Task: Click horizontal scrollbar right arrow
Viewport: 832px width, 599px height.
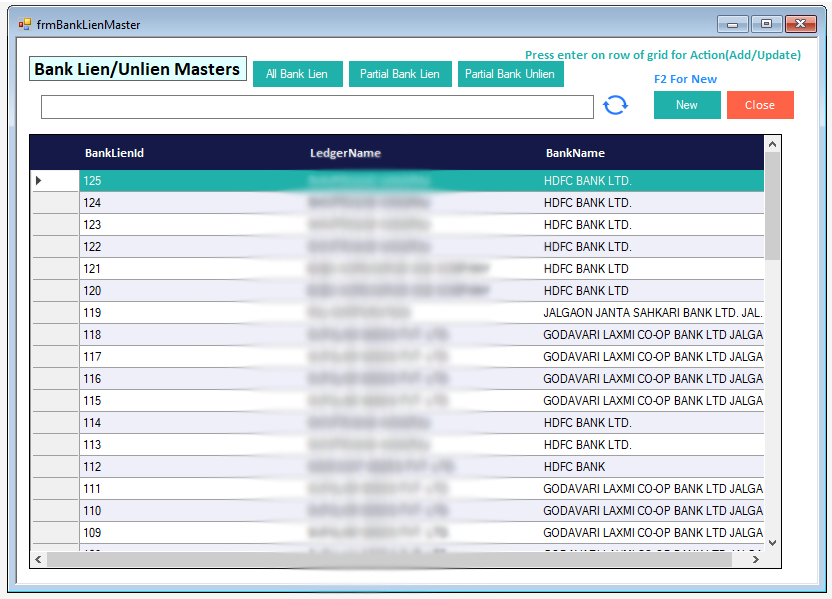Action: pos(756,560)
